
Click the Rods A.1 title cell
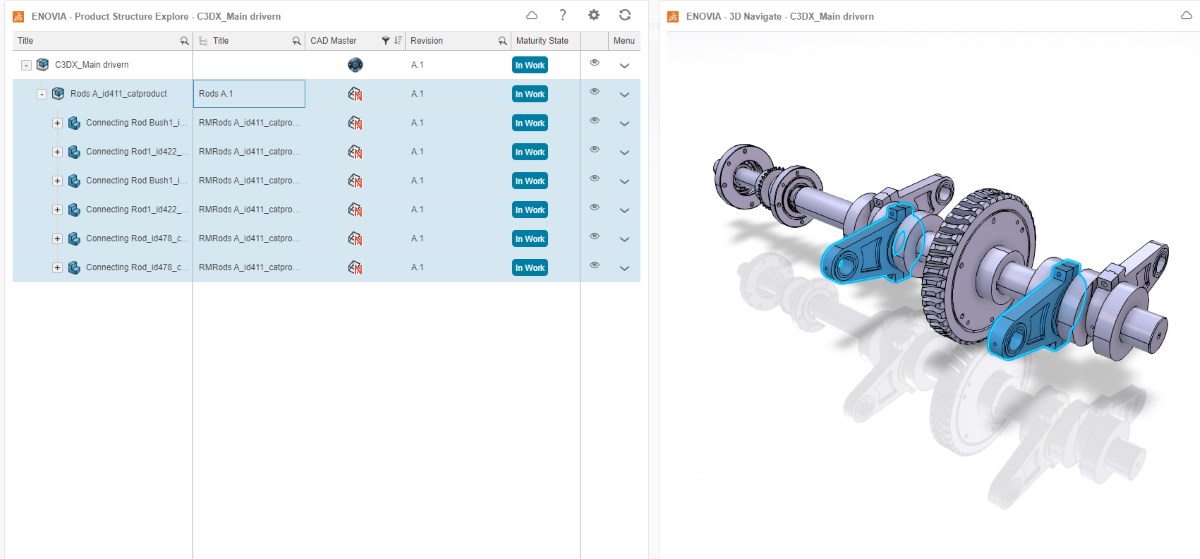[249, 94]
